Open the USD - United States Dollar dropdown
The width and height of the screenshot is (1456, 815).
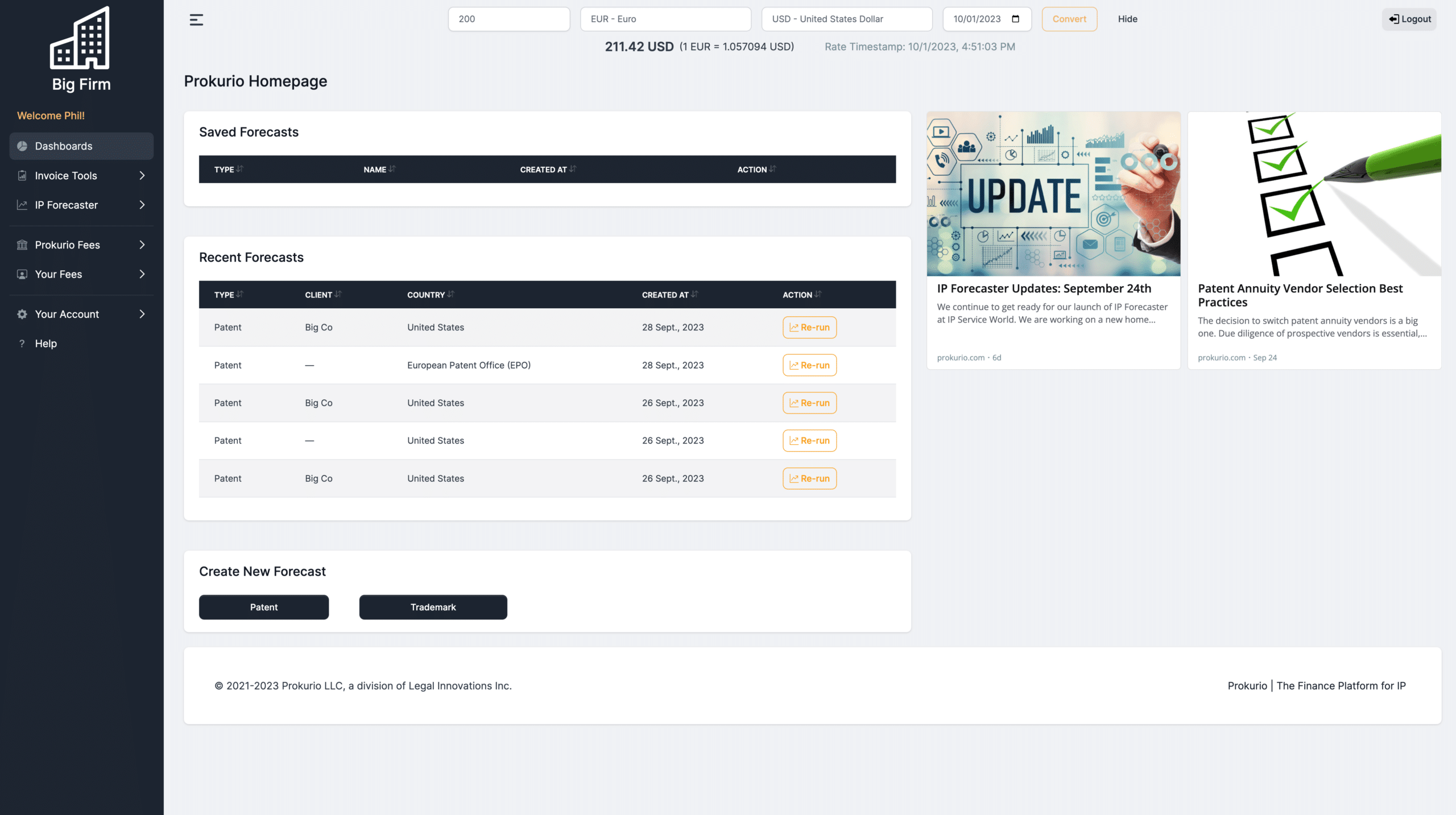point(847,19)
